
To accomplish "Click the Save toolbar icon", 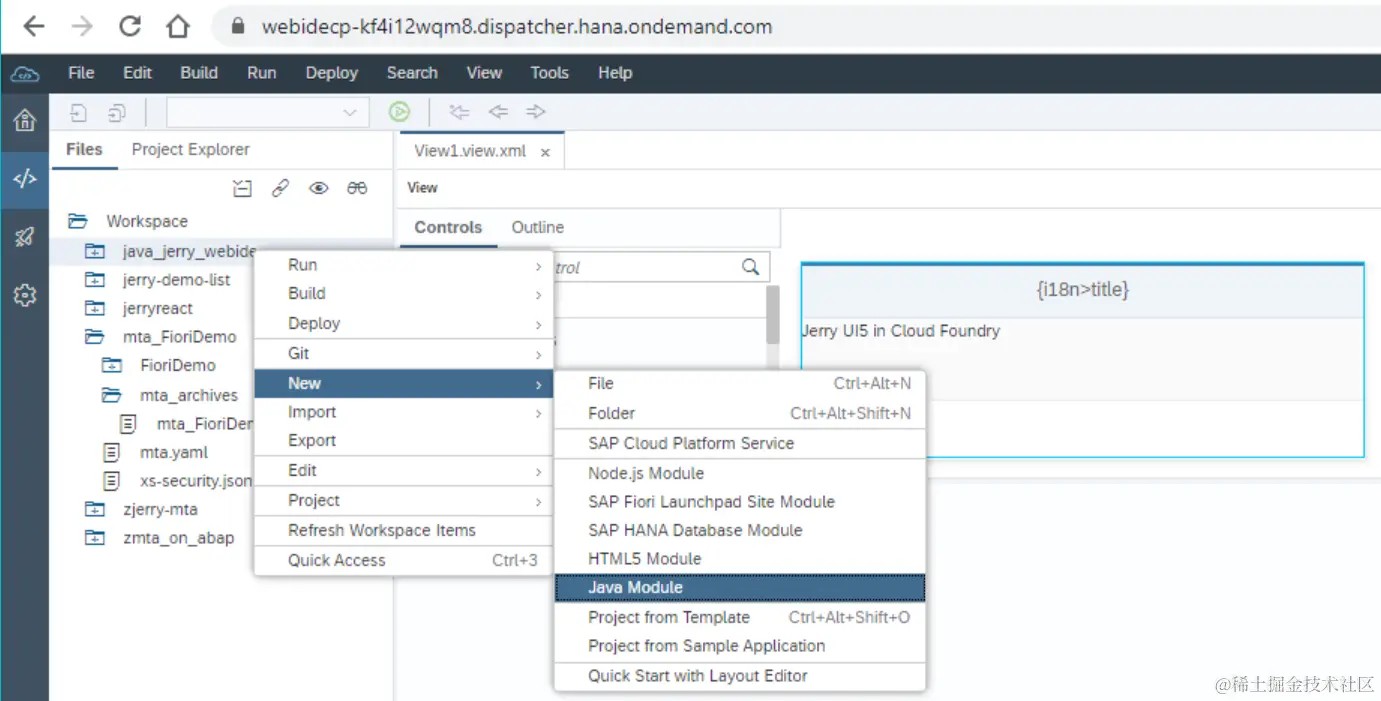I will pyautogui.click(x=78, y=112).
